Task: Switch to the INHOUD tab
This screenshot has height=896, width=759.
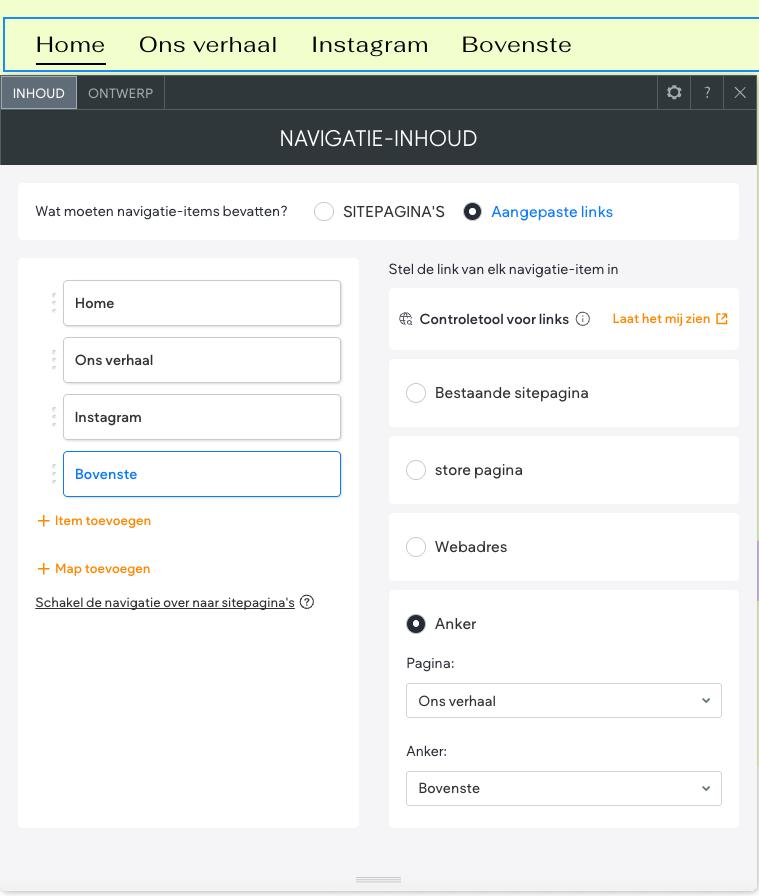Action: [x=39, y=93]
